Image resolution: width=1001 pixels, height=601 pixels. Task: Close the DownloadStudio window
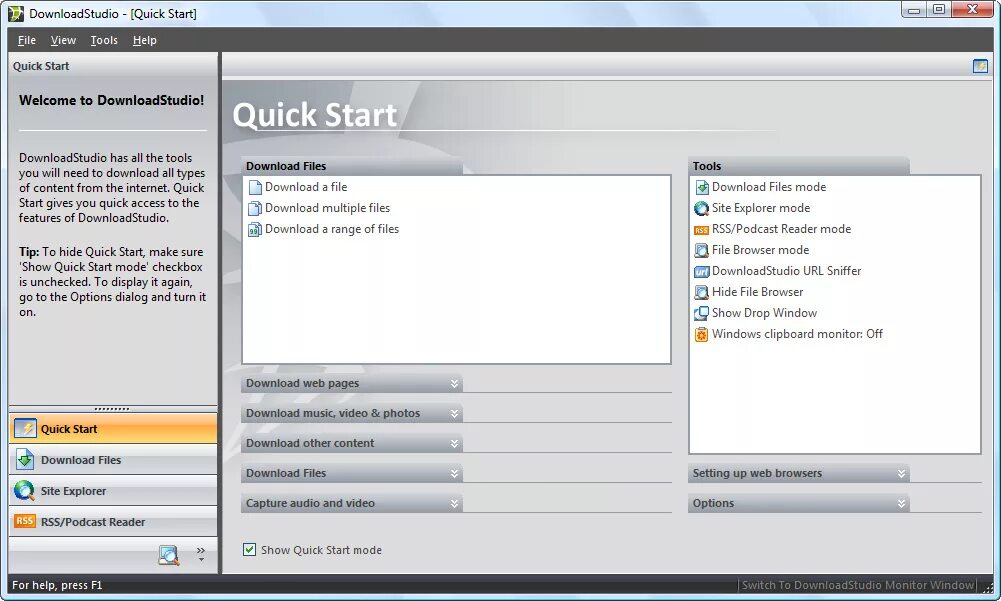coord(972,10)
